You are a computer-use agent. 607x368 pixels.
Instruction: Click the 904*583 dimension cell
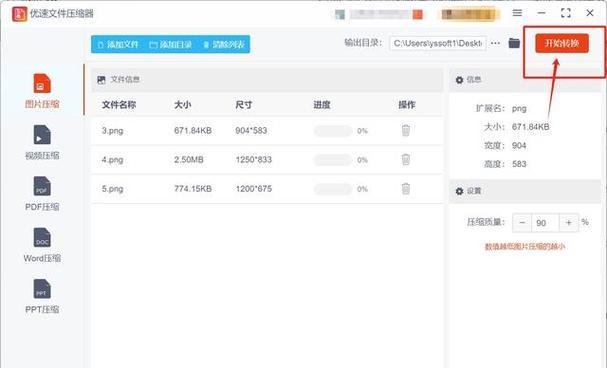251,130
